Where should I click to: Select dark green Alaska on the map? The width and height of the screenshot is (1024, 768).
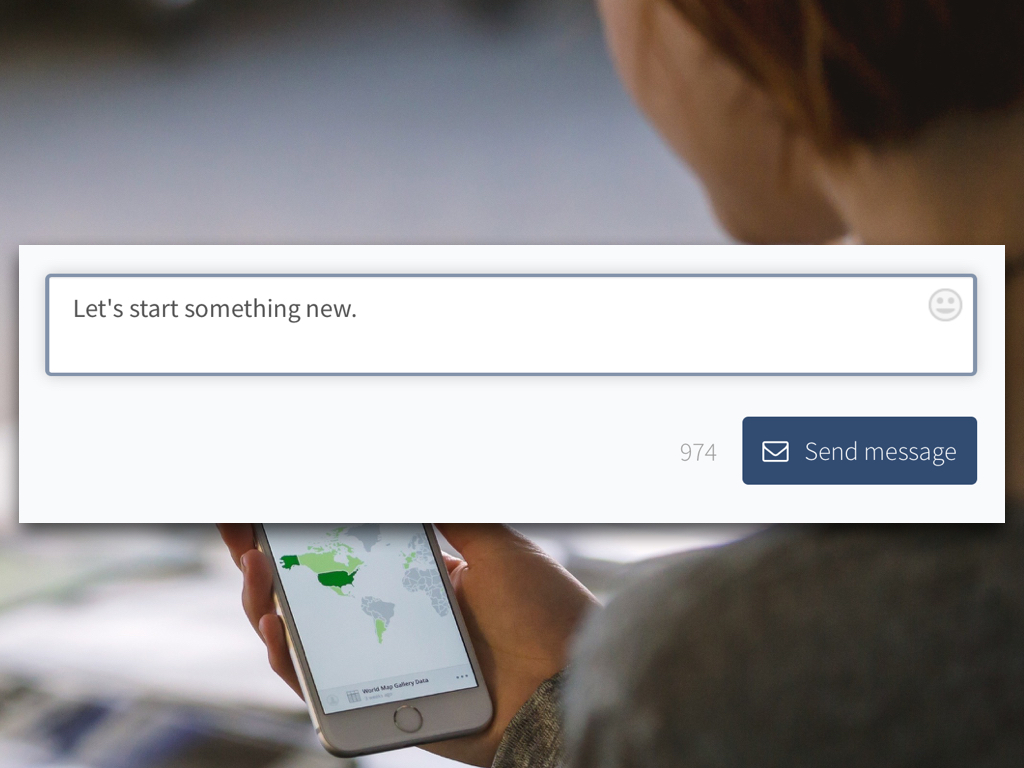[x=289, y=561]
